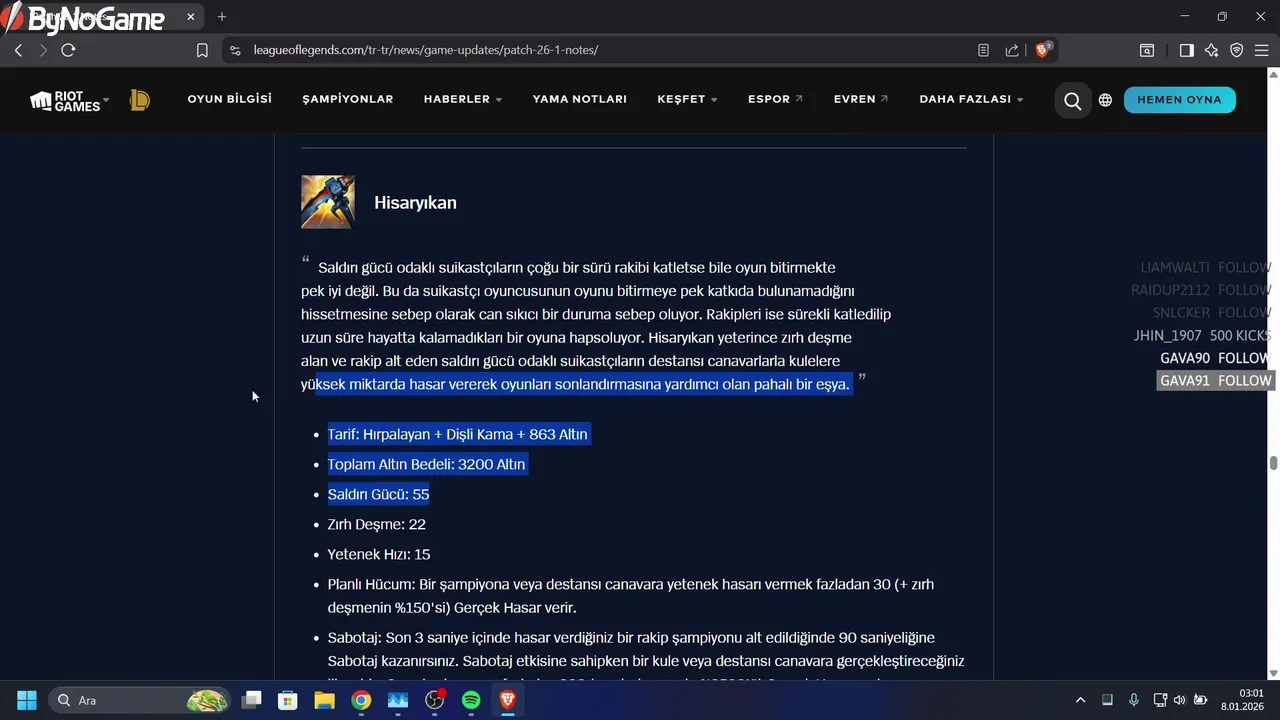Screen dimensions: 1280x720
Task: Click the address bar URL field
Action: 600,50
